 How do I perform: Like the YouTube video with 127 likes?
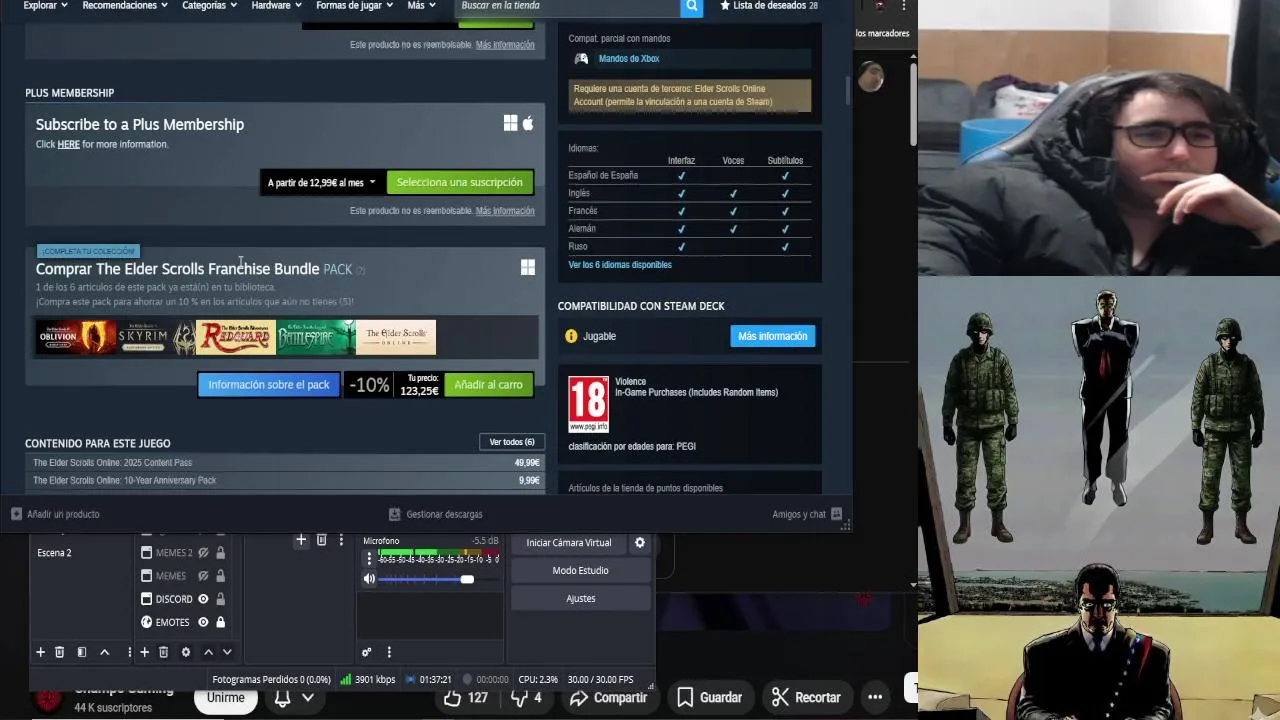pyautogui.click(x=465, y=697)
